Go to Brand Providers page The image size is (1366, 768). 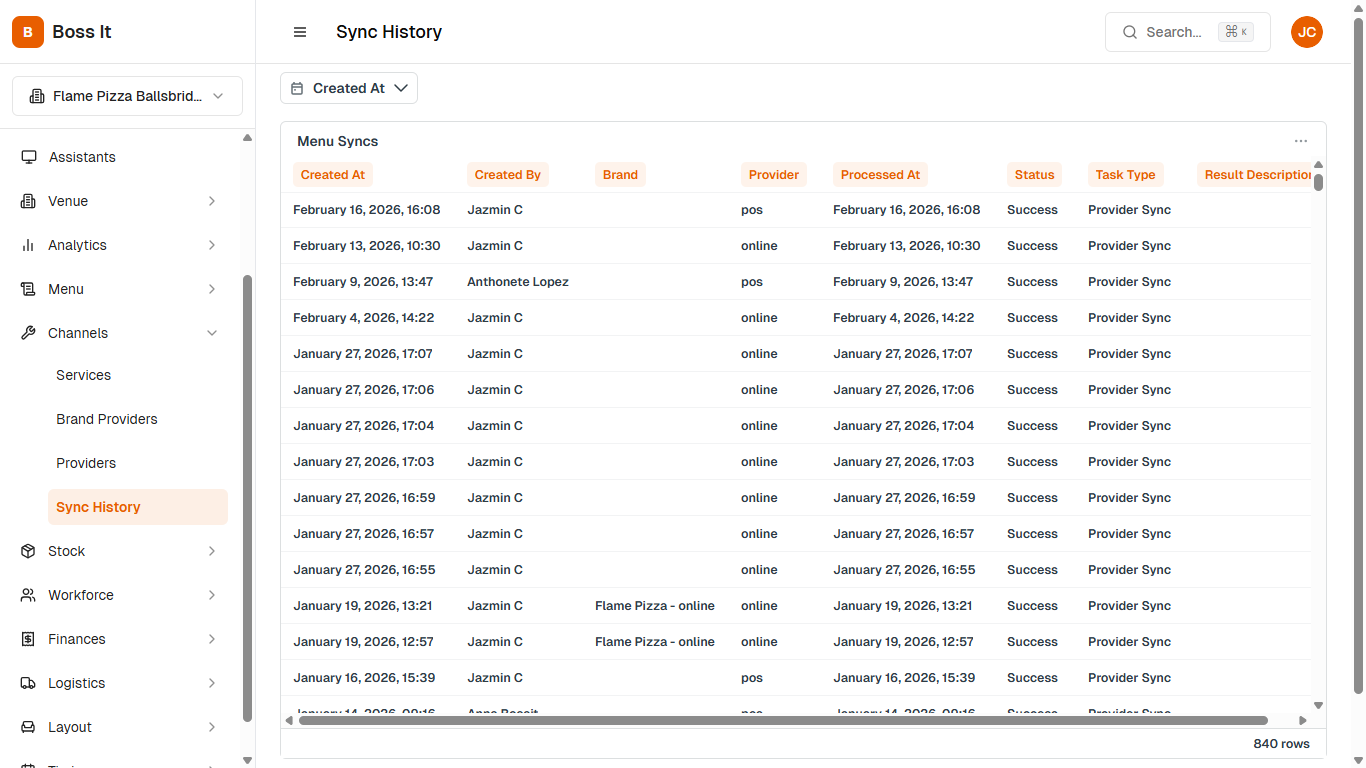point(107,419)
